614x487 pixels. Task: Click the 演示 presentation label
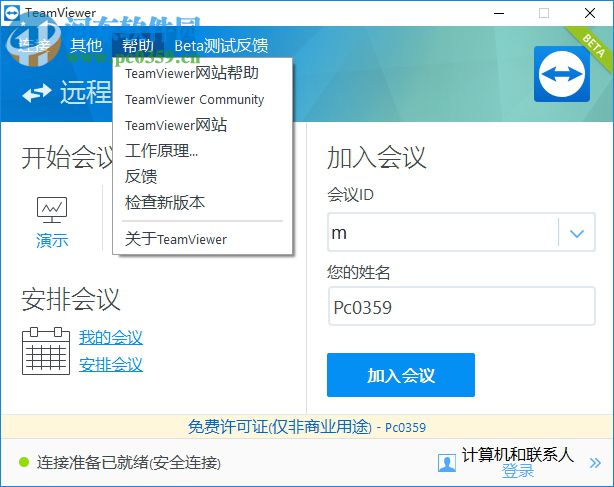[x=52, y=240]
